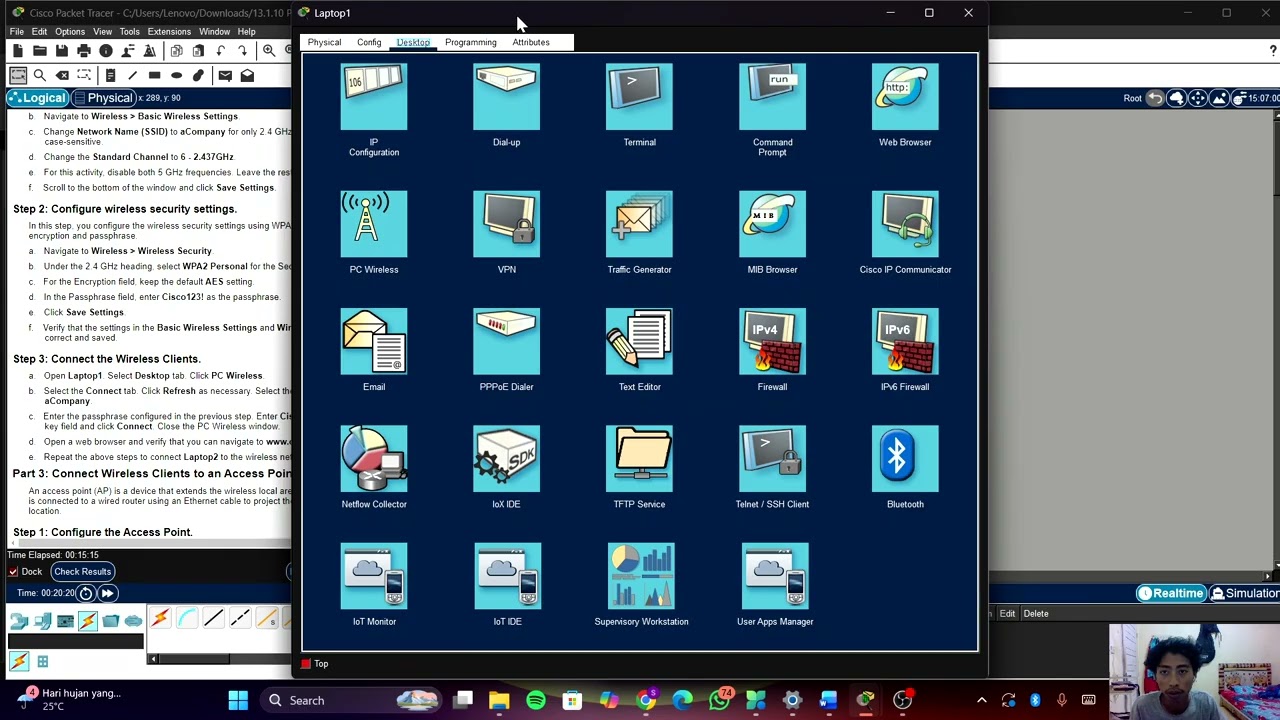Toggle the Top checkbox in Laptop1 window
The width and height of the screenshot is (1280, 720).
click(306, 664)
